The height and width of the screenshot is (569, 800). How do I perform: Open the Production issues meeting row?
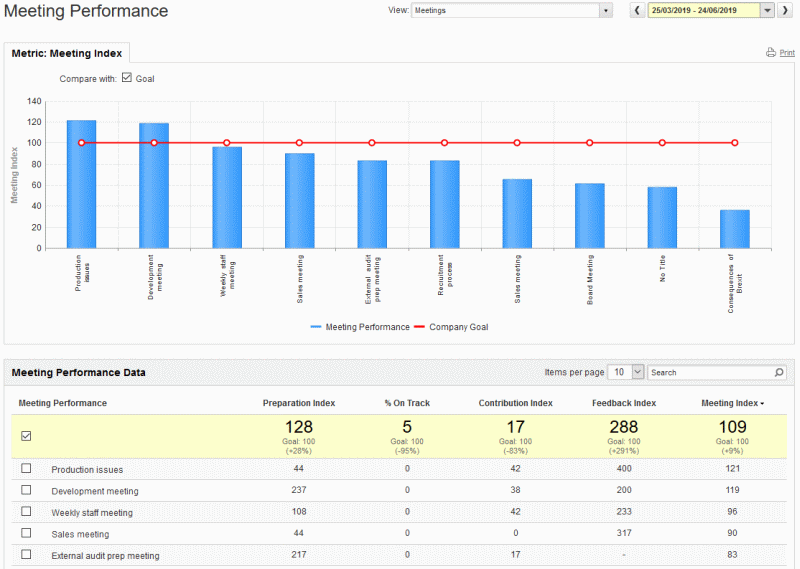[87, 469]
